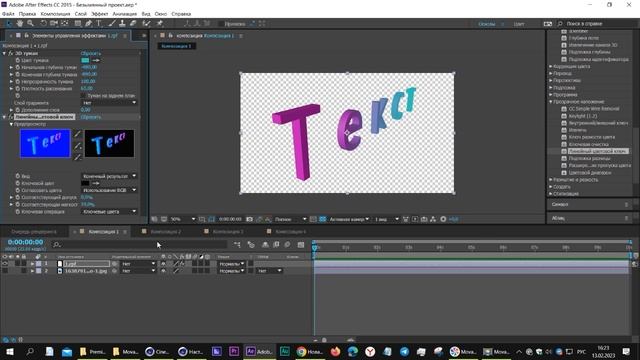
Task: Click the fog color eyedropper
Action: 96,60
